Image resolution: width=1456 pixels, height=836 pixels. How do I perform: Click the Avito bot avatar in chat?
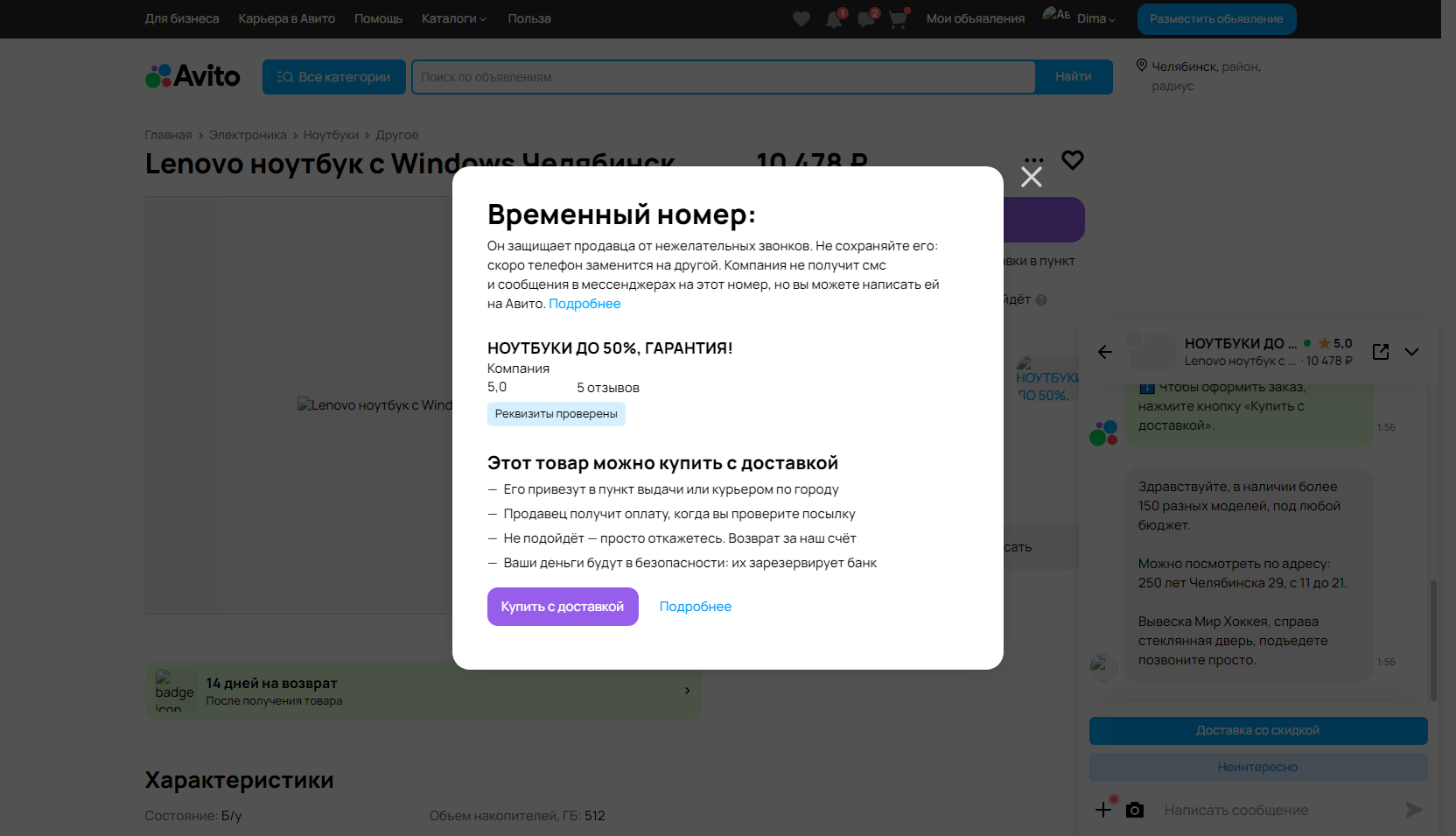(x=1103, y=432)
